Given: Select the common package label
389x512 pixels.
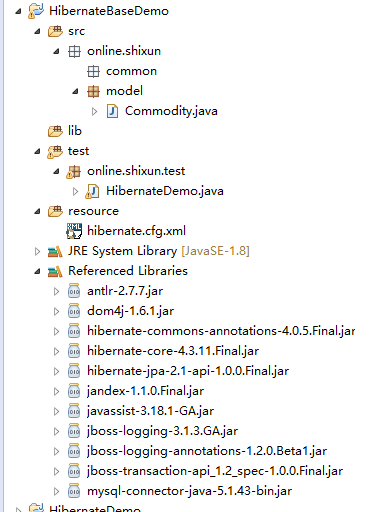Looking at the screenshot, I should pyautogui.click(x=131, y=71).
